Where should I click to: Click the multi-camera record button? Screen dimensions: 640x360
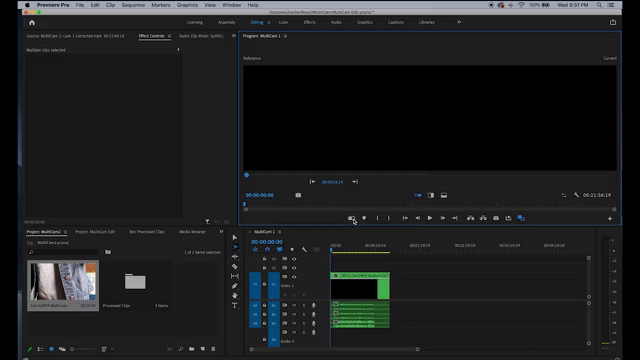(x=351, y=218)
